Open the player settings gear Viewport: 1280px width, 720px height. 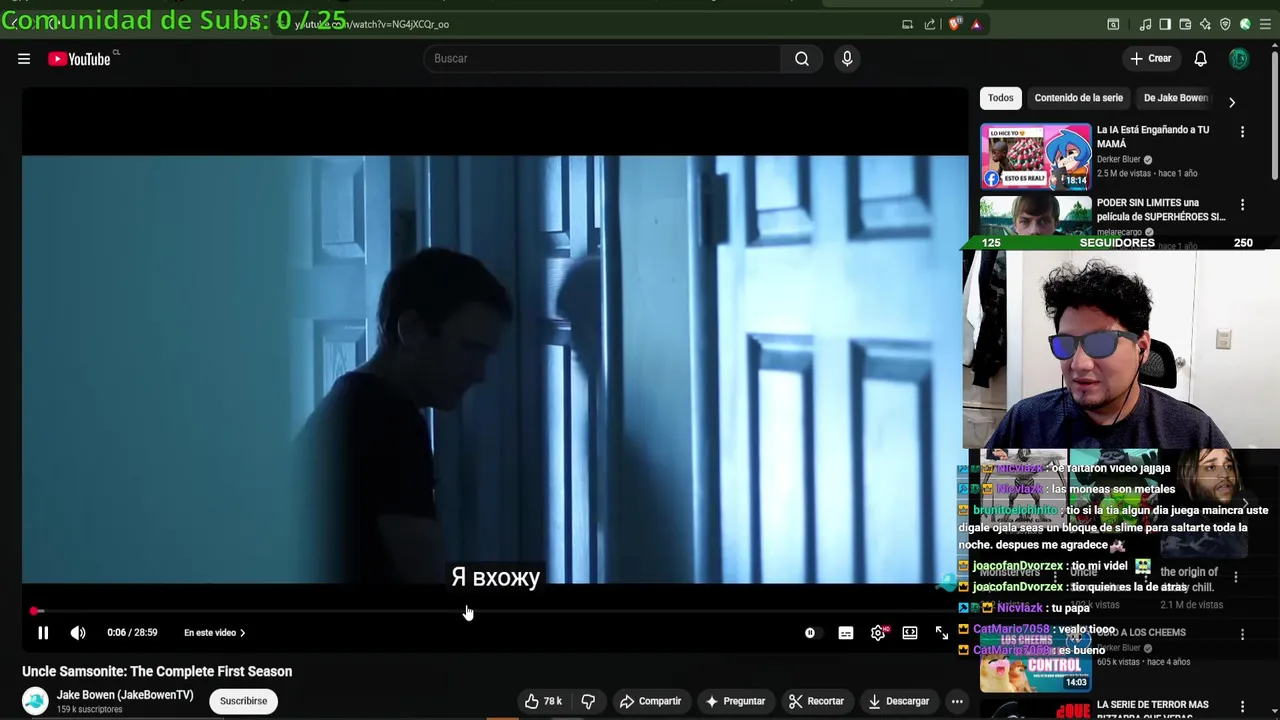click(x=878, y=633)
